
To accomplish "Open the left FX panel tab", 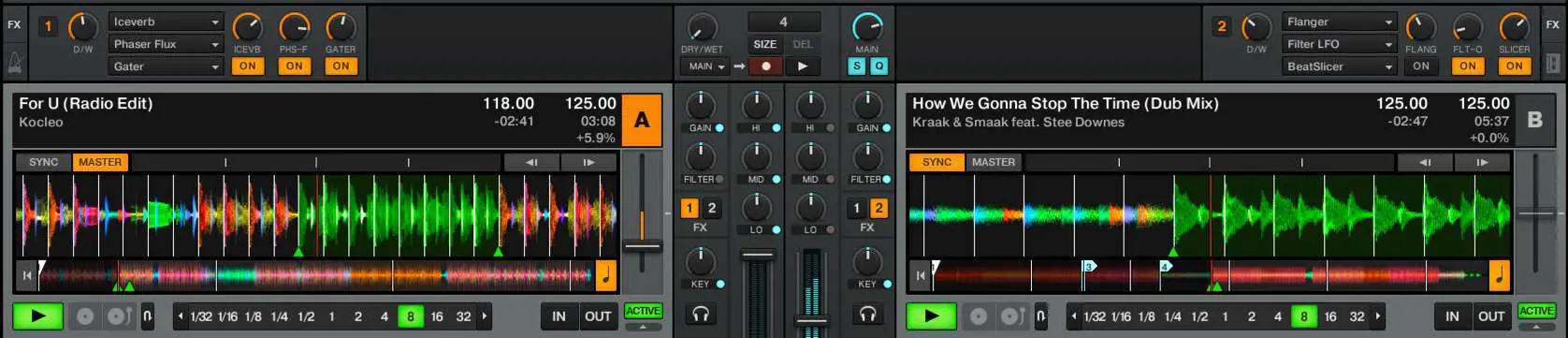I will [14, 25].
